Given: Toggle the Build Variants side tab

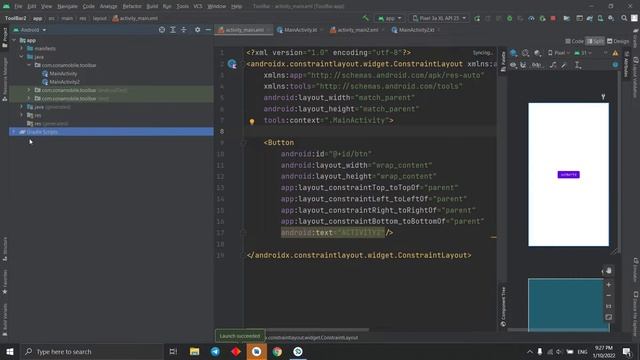Looking at the screenshot, I should pos(5,320).
